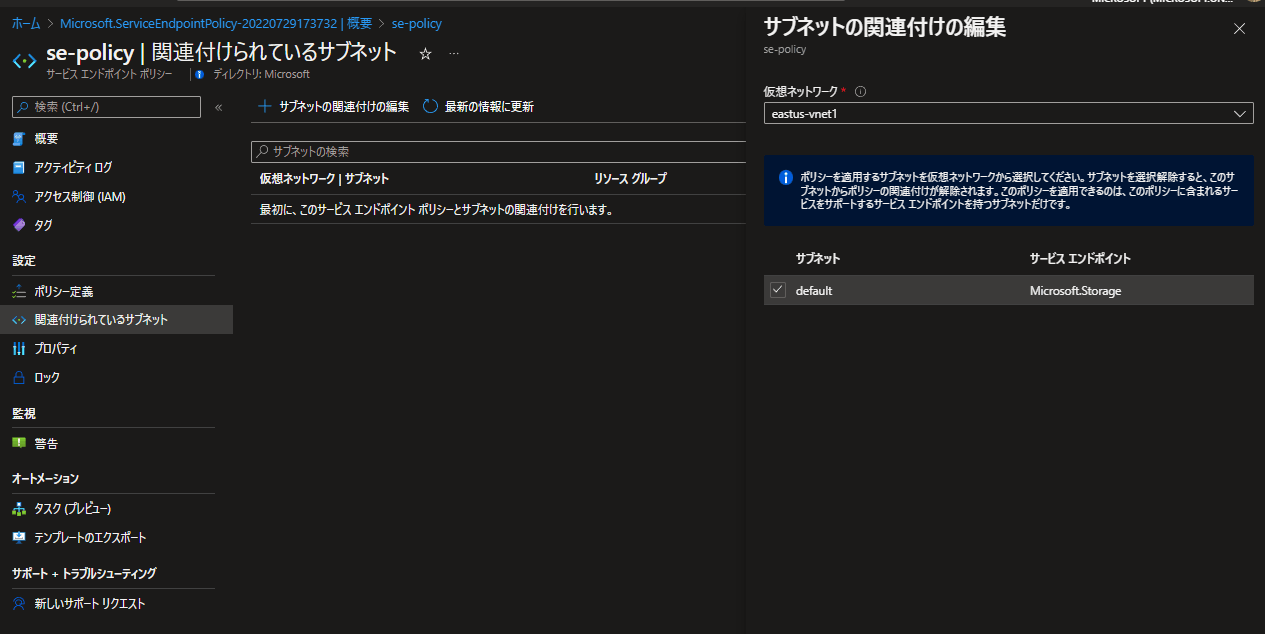This screenshot has width=1265, height=634.
Task: Click the sidebar search (検索 Ctrl+/) field
Action: coord(106,107)
